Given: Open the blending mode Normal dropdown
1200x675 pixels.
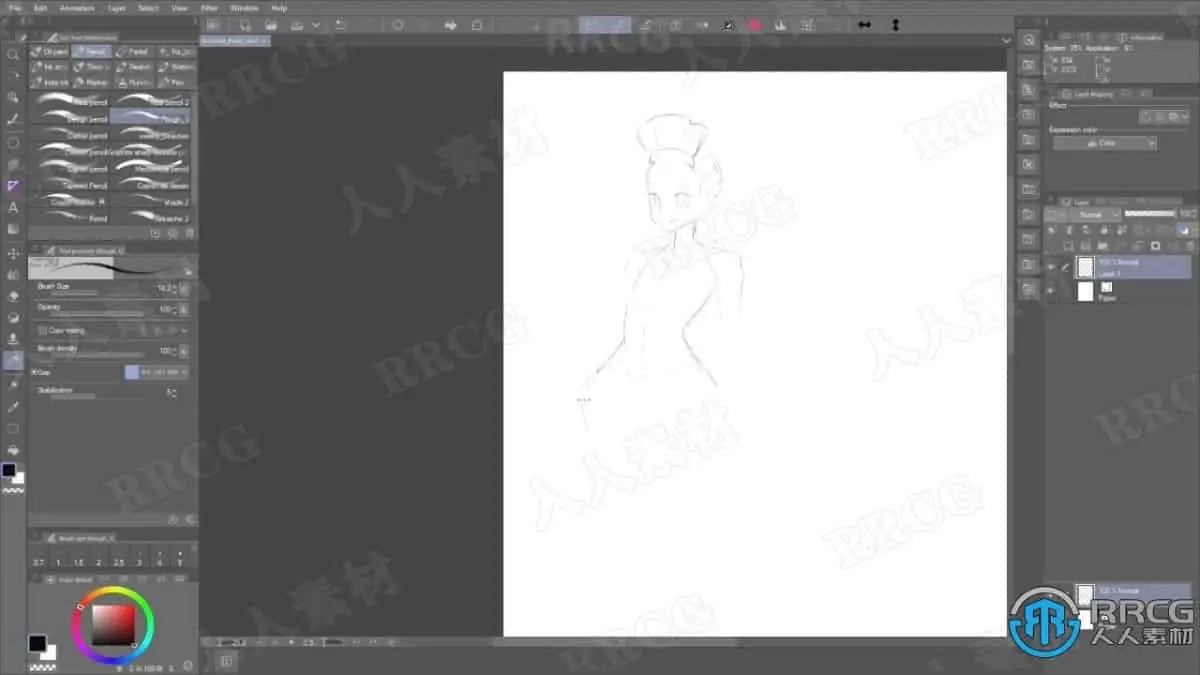Looking at the screenshot, I should coord(1094,214).
